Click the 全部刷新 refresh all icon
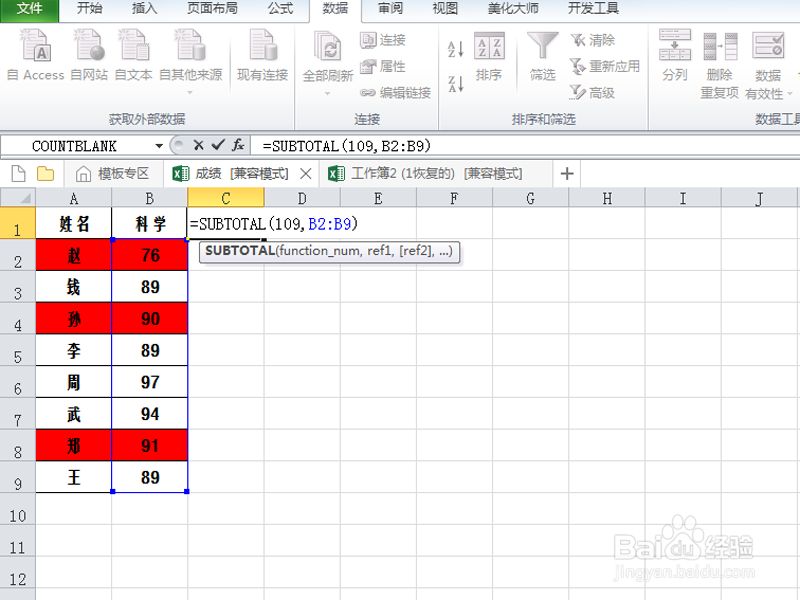This screenshot has height=600, width=800. pos(328,47)
